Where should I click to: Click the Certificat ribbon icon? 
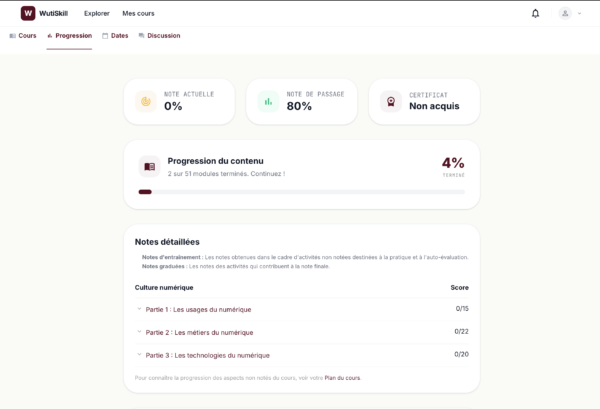tap(391, 101)
